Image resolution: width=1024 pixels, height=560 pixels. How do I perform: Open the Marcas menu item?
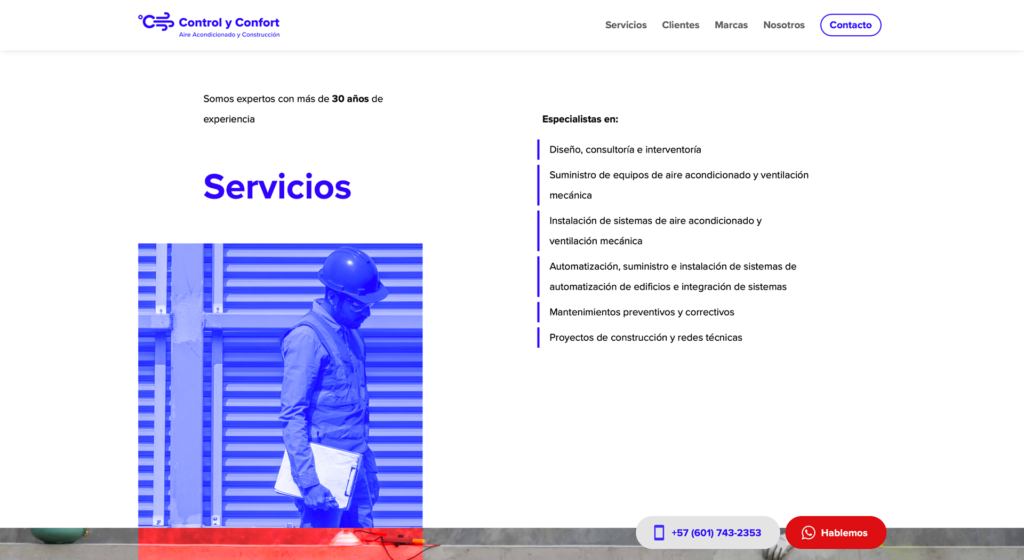pyautogui.click(x=731, y=25)
